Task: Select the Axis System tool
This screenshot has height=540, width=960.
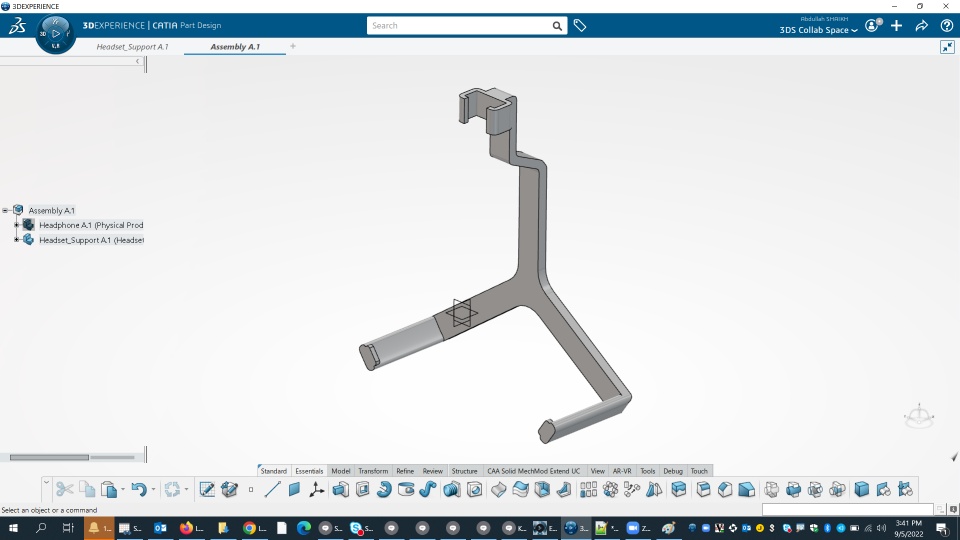Action: pos(317,489)
